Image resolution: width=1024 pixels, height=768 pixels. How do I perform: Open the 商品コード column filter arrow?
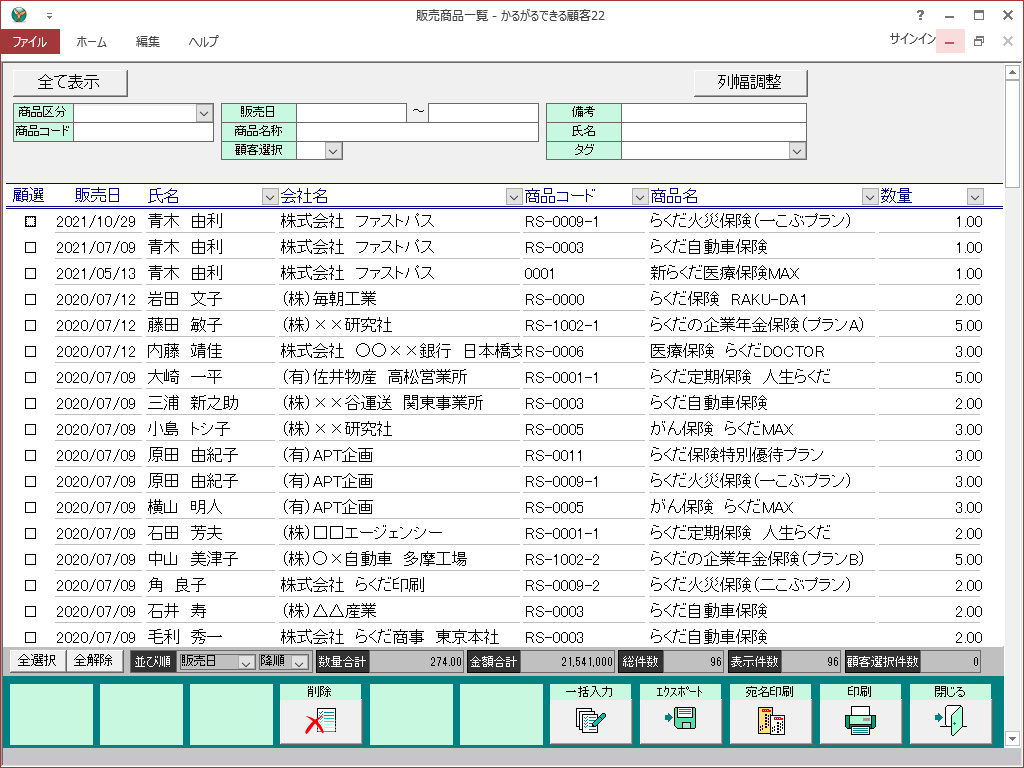[639, 196]
